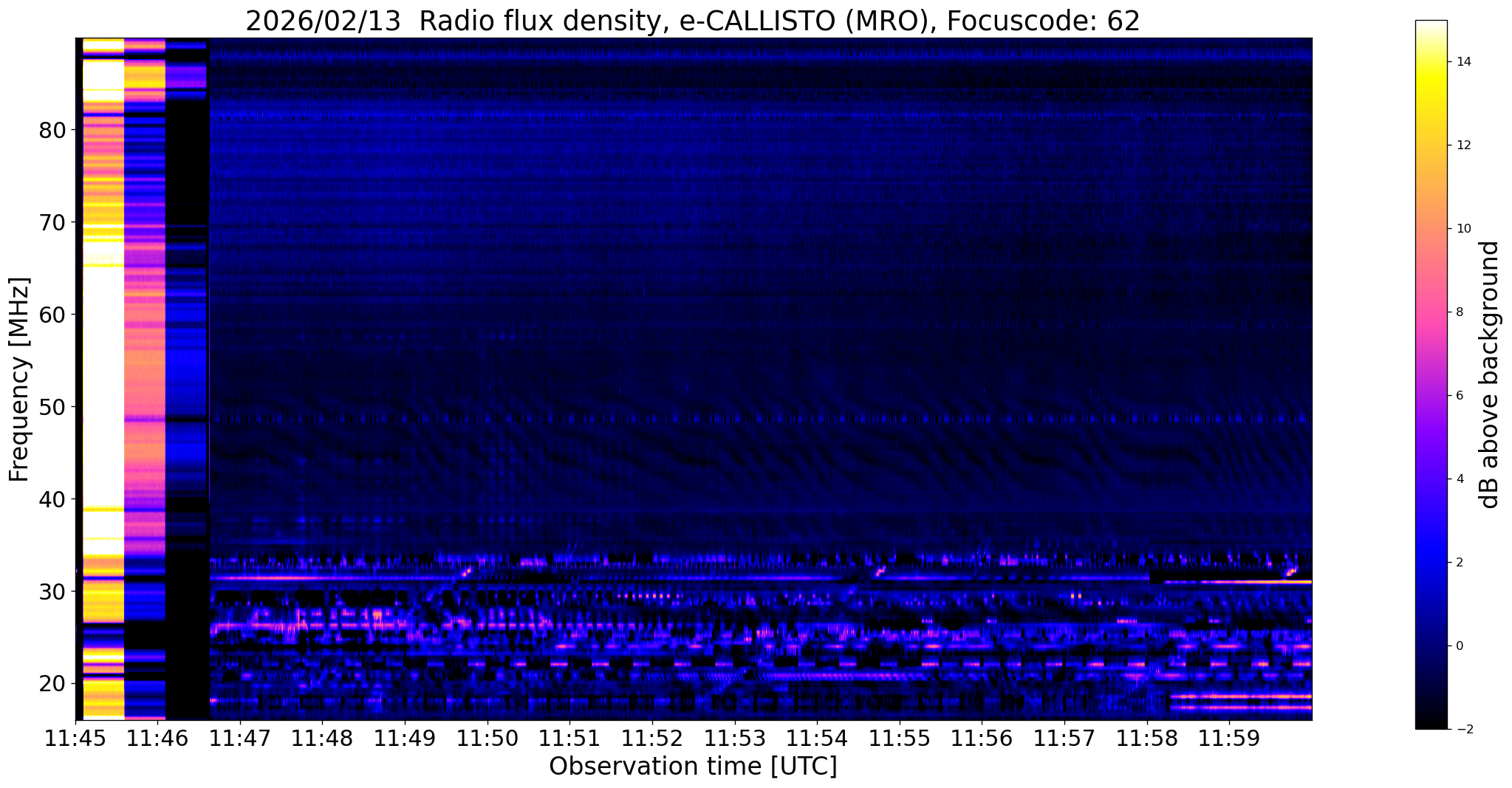The width and height of the screenshot is (1512, 788).
Task: Pick the 70 MHz frequency tick label
Action: click(52, 222)
